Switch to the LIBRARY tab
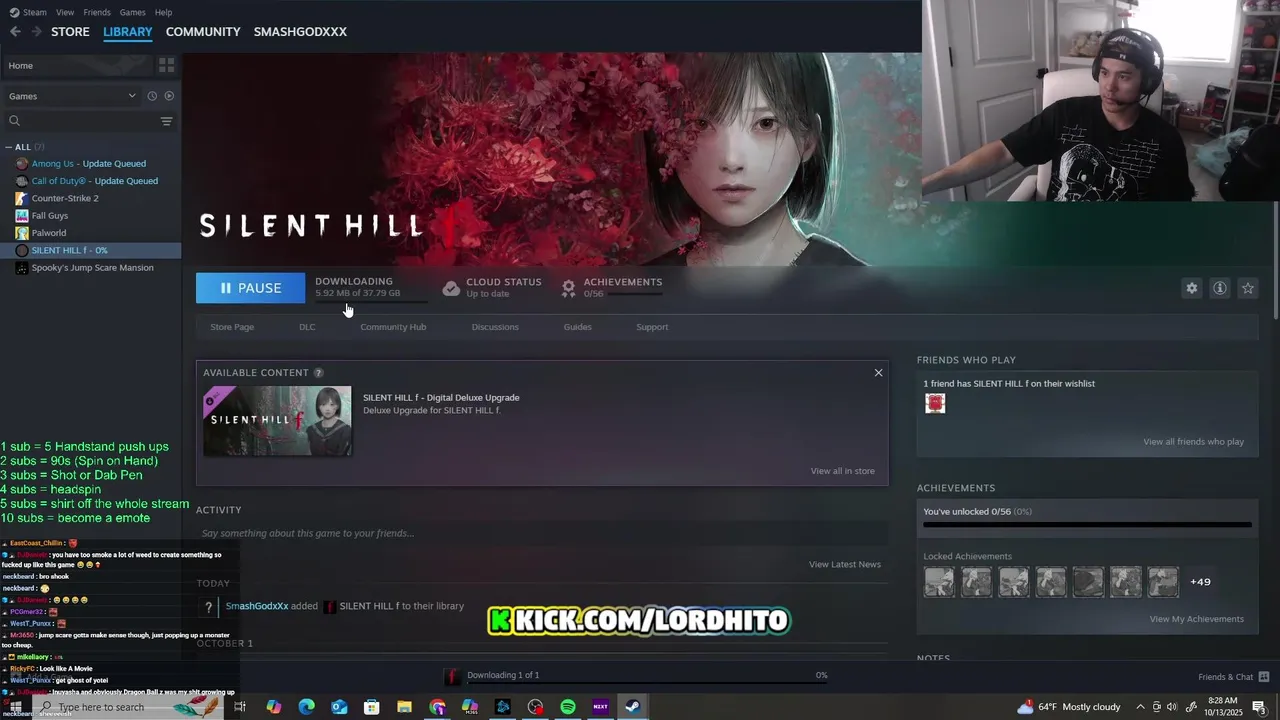Viewport: 1280px width, 720px height. pyautogui.click(x=128, y=32)
